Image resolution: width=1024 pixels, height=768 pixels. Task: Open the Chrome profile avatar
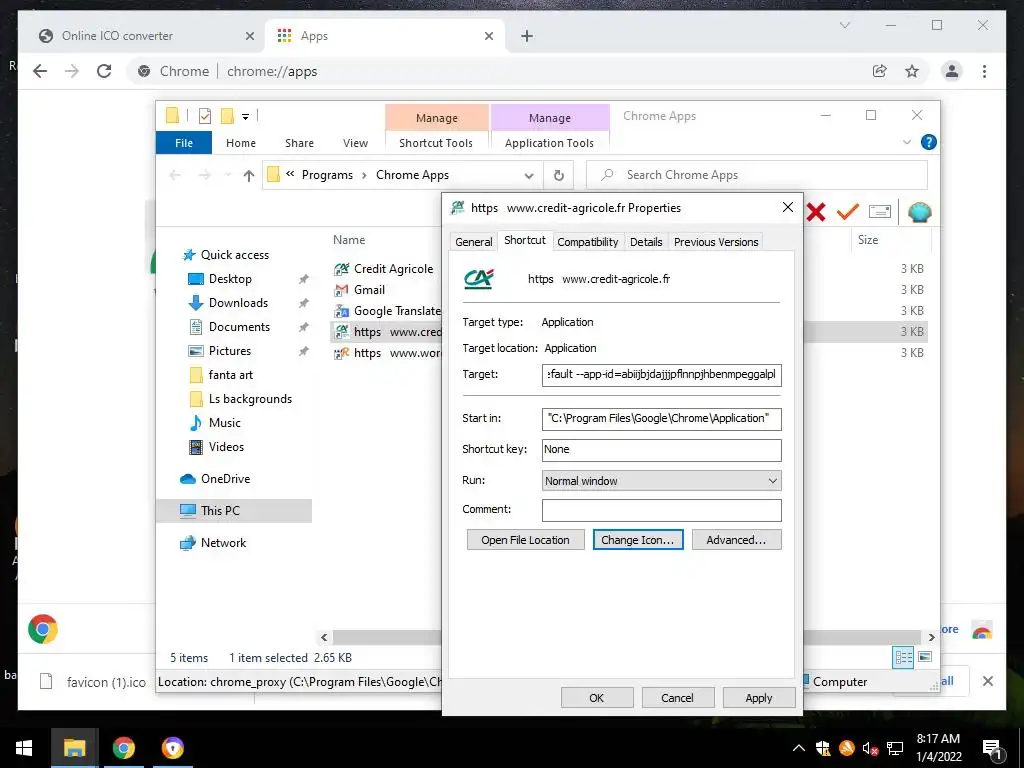pos(952,71)
